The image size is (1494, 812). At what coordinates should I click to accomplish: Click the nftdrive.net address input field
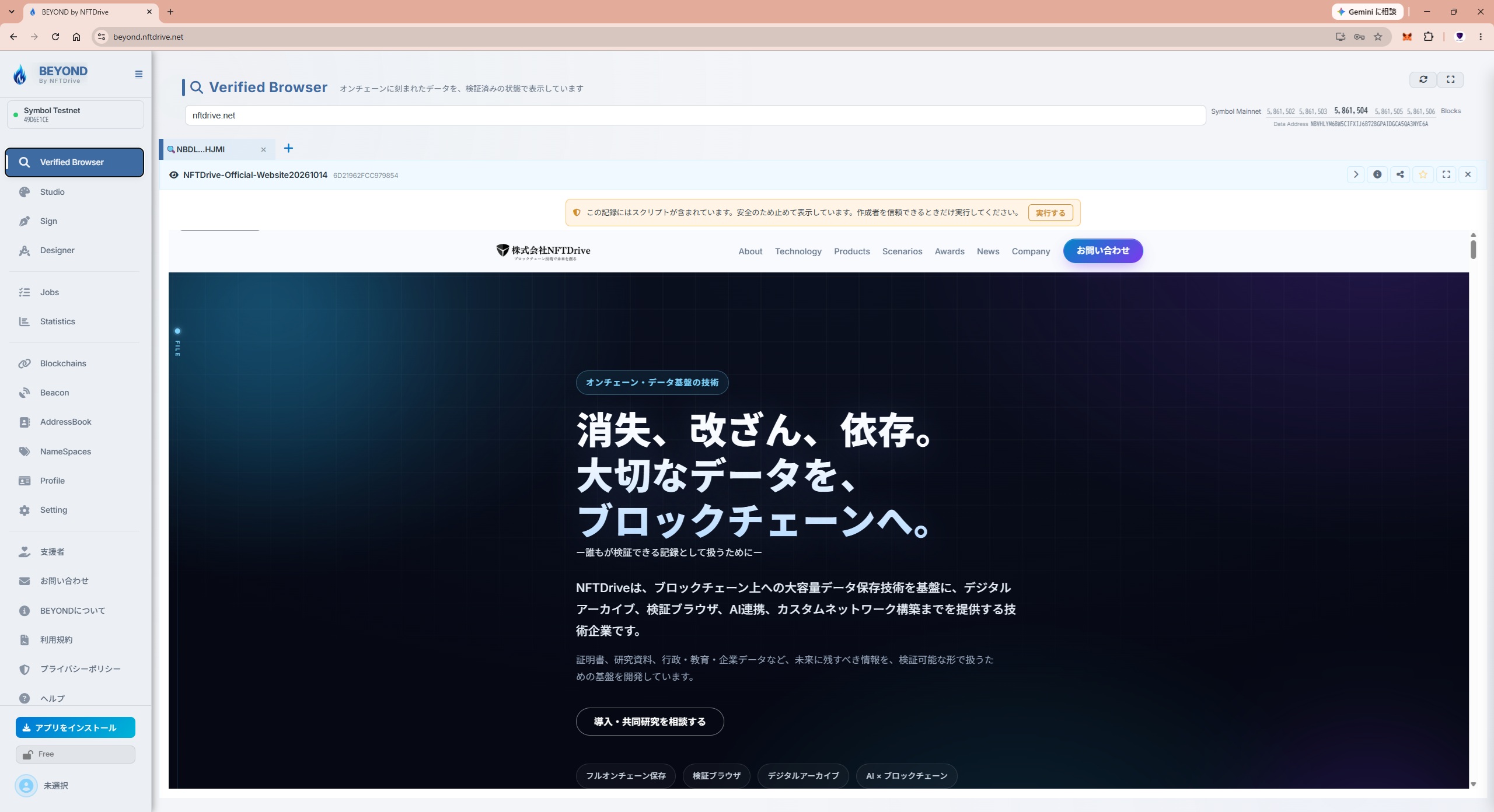(x=695, y=115)
